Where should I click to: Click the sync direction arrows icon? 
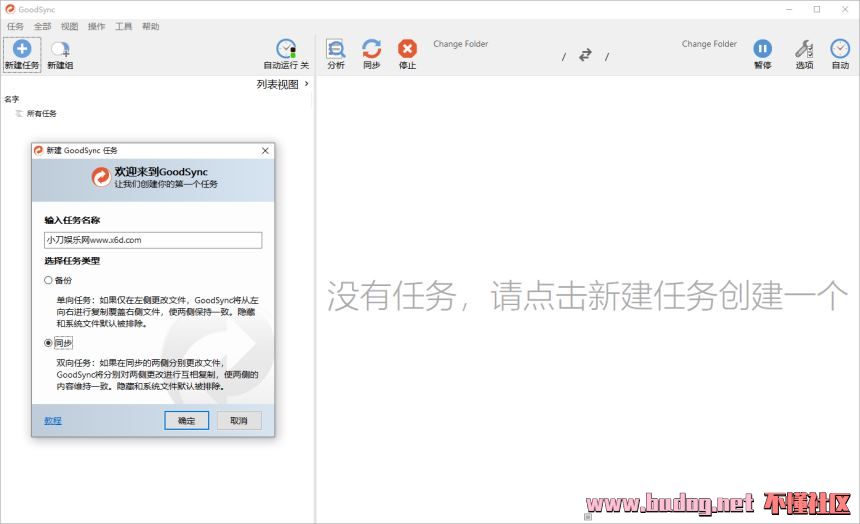coord(585,55)
